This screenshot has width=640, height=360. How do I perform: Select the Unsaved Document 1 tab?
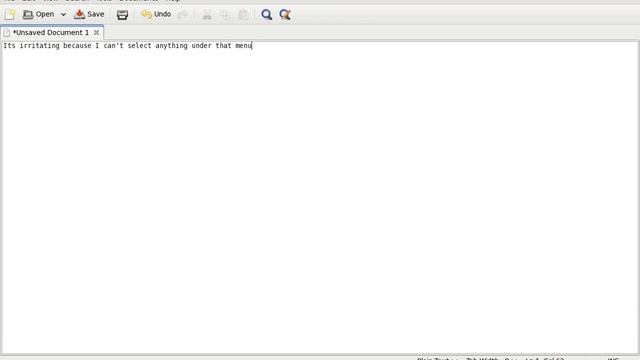(51, 32)
